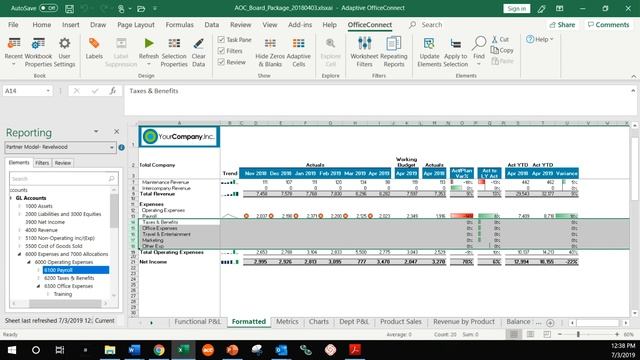Open Reporting pane options arrow
Screen dimensions: 640x360
(x=96, y=131)
